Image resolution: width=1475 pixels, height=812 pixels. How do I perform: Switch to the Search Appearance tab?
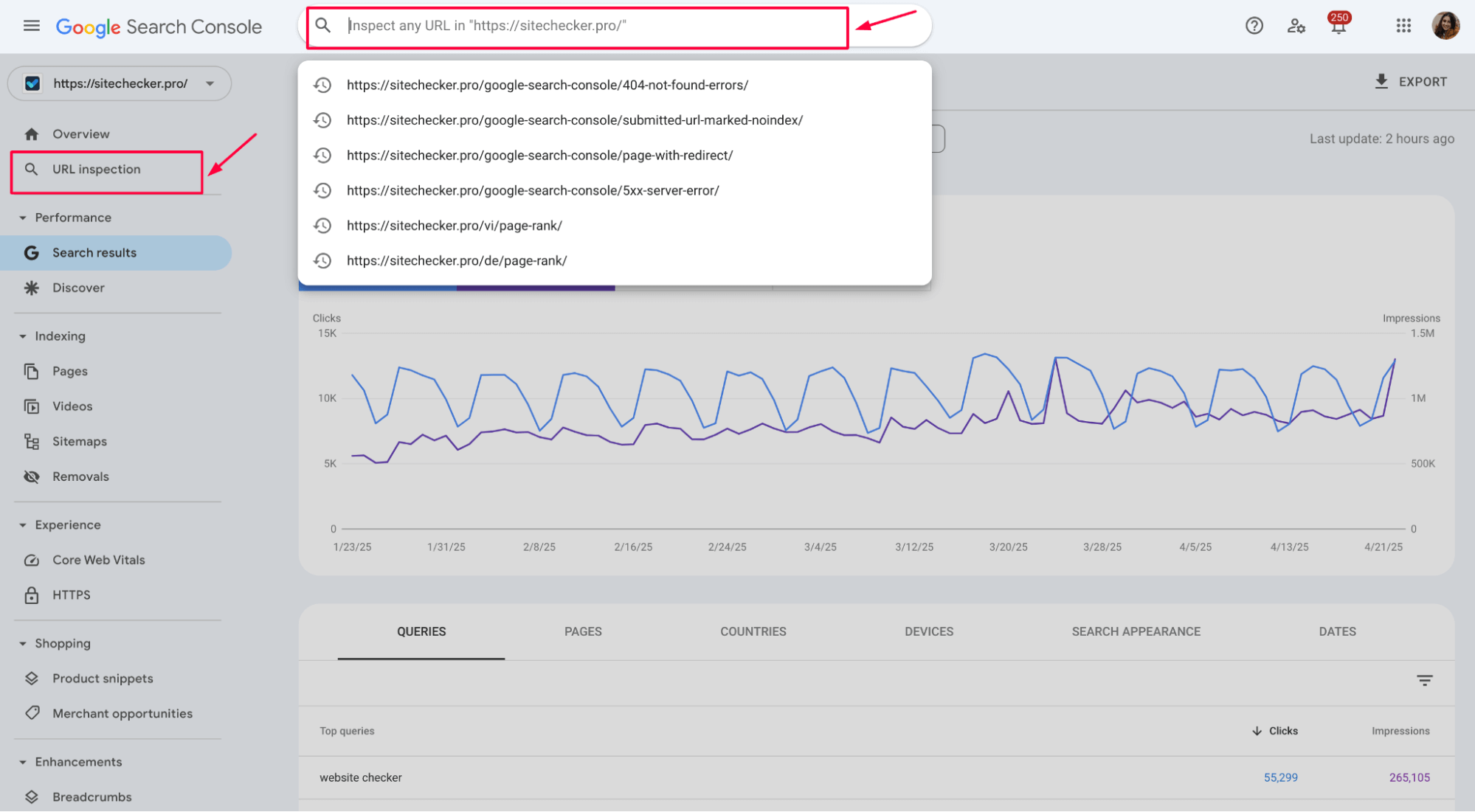tap(1136, 632)
